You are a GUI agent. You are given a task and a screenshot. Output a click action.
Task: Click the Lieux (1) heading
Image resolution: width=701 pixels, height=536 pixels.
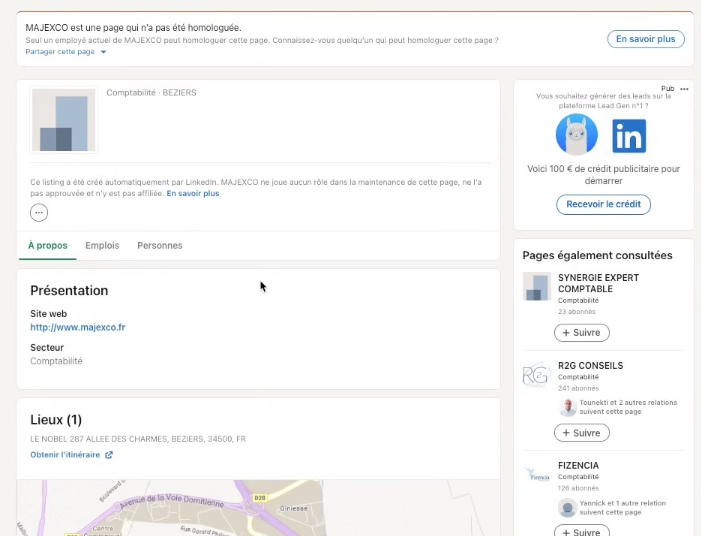point(56,420)
